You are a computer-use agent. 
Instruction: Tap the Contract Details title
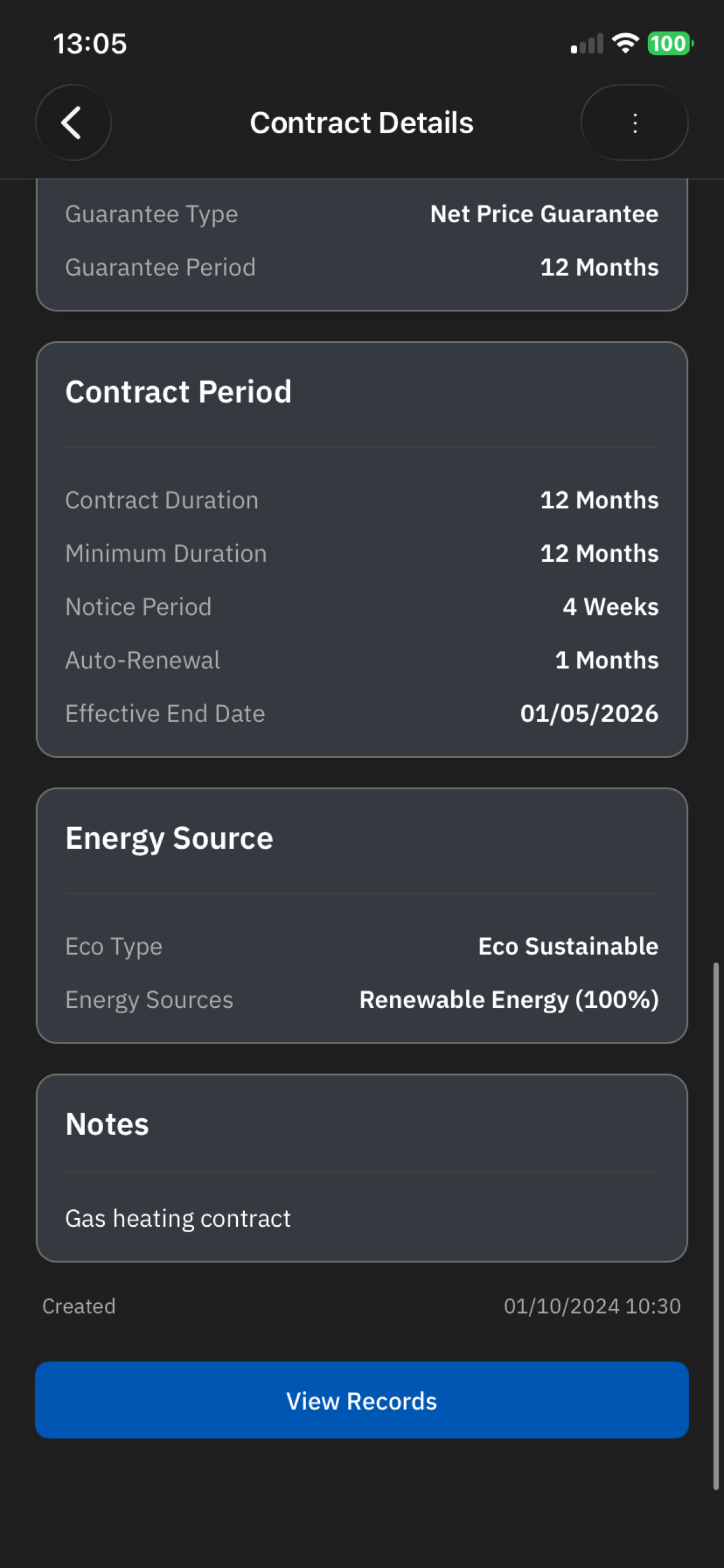click(361, 123)
